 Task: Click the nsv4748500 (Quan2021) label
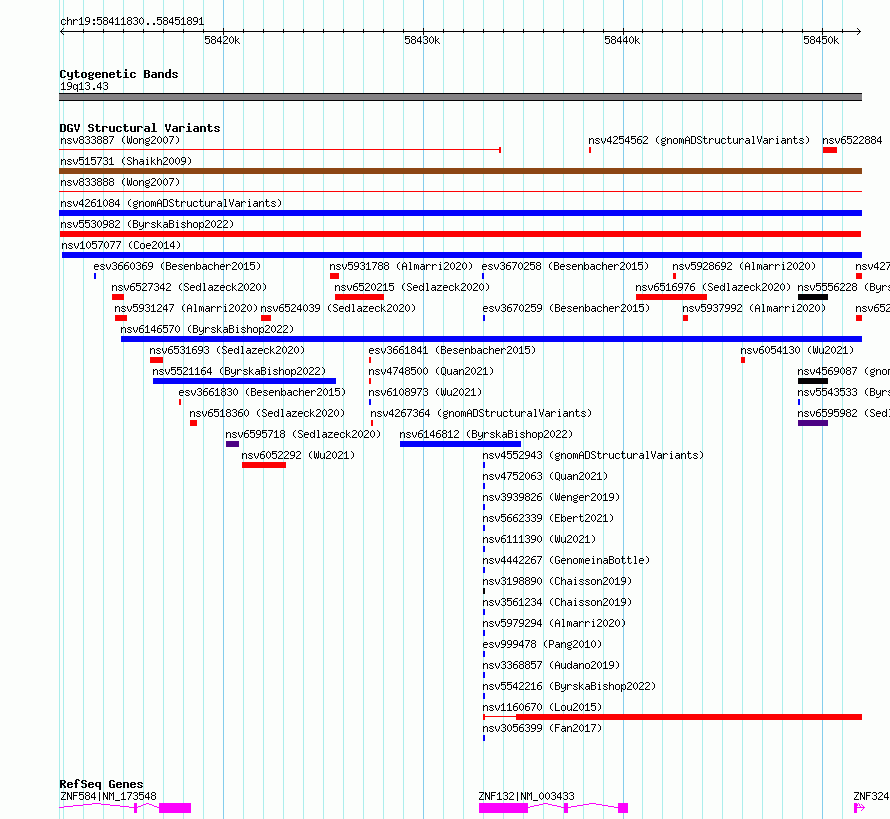pyautogui.click(x=431, y=371)
